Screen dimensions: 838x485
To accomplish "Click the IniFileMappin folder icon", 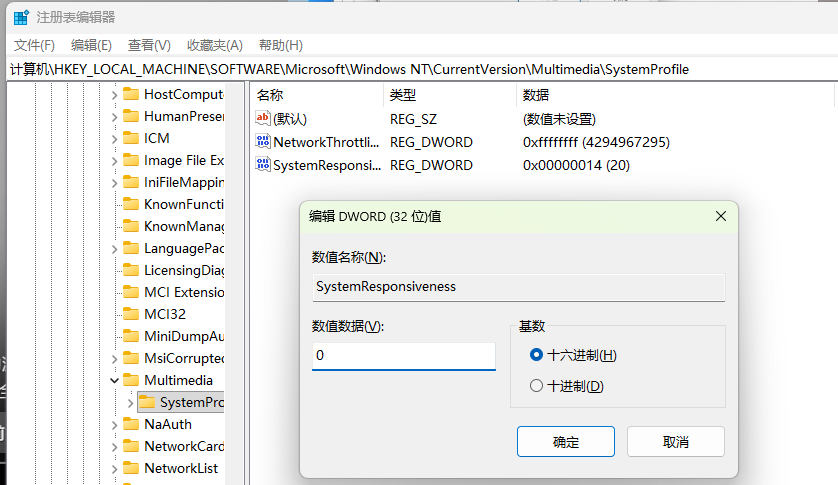I will click(x=131, y=182).
